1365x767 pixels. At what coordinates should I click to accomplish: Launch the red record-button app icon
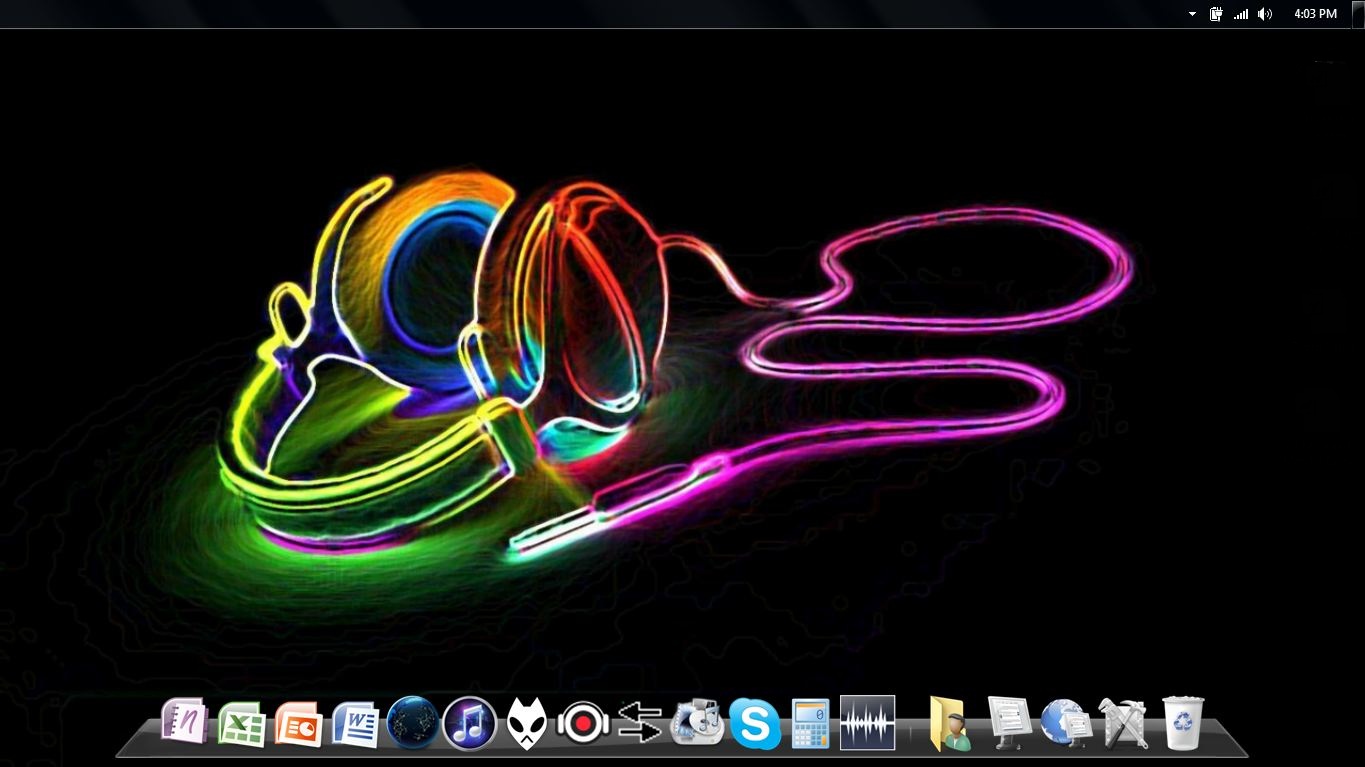(583, 722)
